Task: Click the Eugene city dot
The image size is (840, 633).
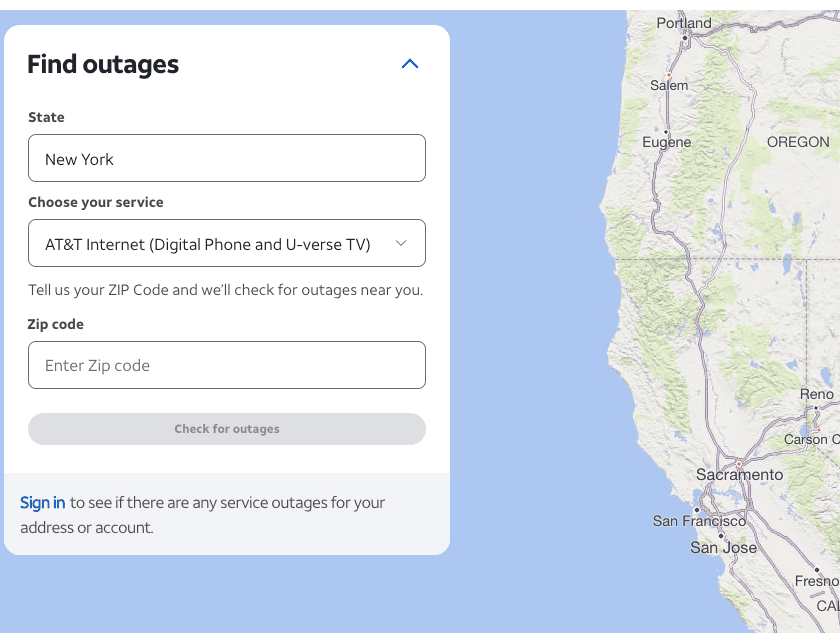Action: 665,131
